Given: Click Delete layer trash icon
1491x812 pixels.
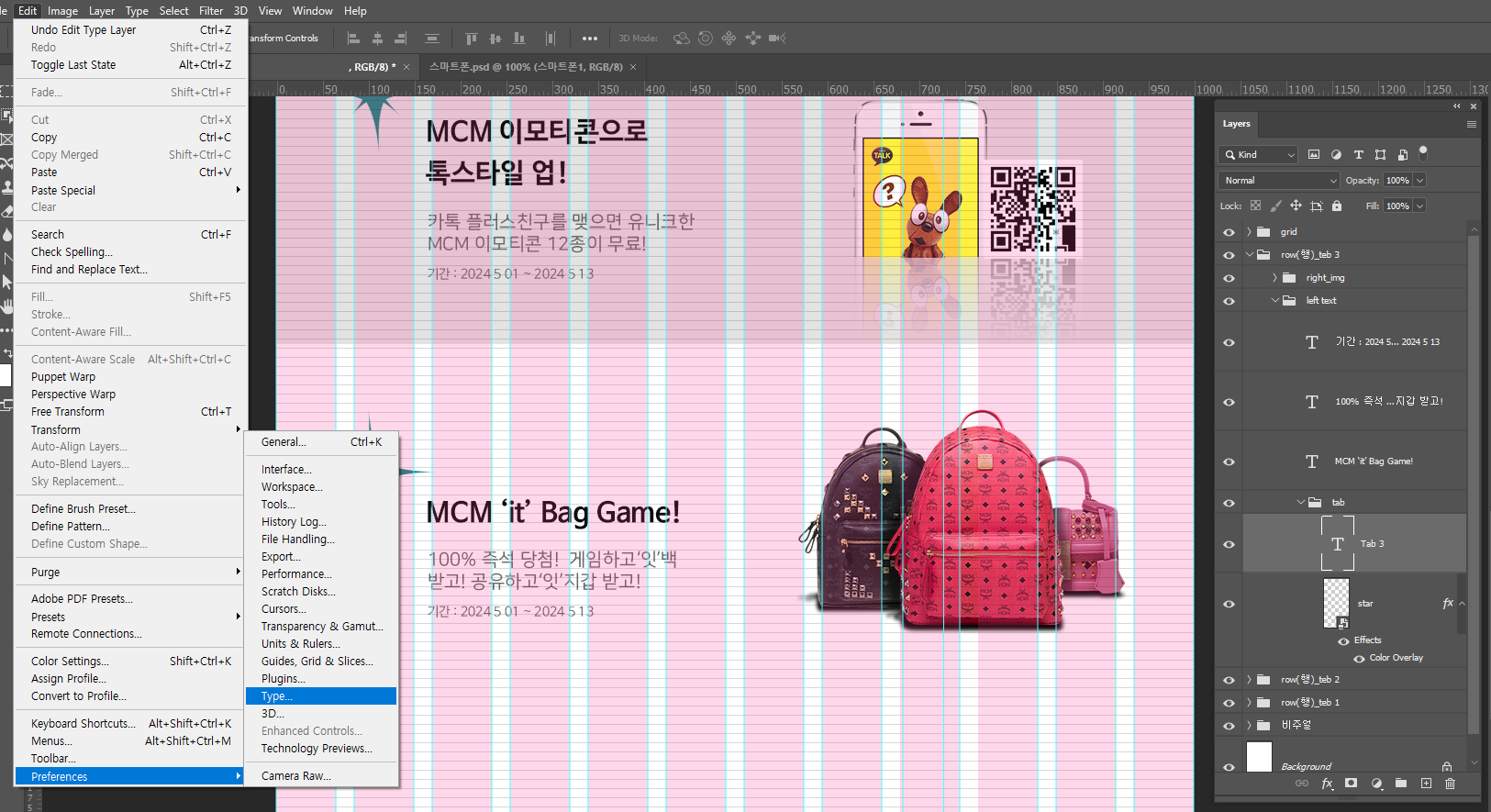Looking at the screenshot, I should [x=1450, y=784].
